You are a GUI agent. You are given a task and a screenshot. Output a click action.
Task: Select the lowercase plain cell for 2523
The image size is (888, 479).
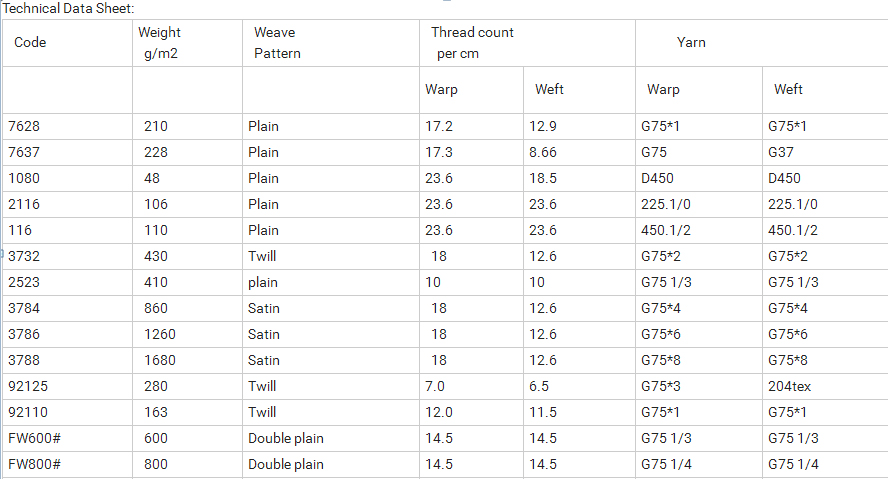(x=331, y=283)
